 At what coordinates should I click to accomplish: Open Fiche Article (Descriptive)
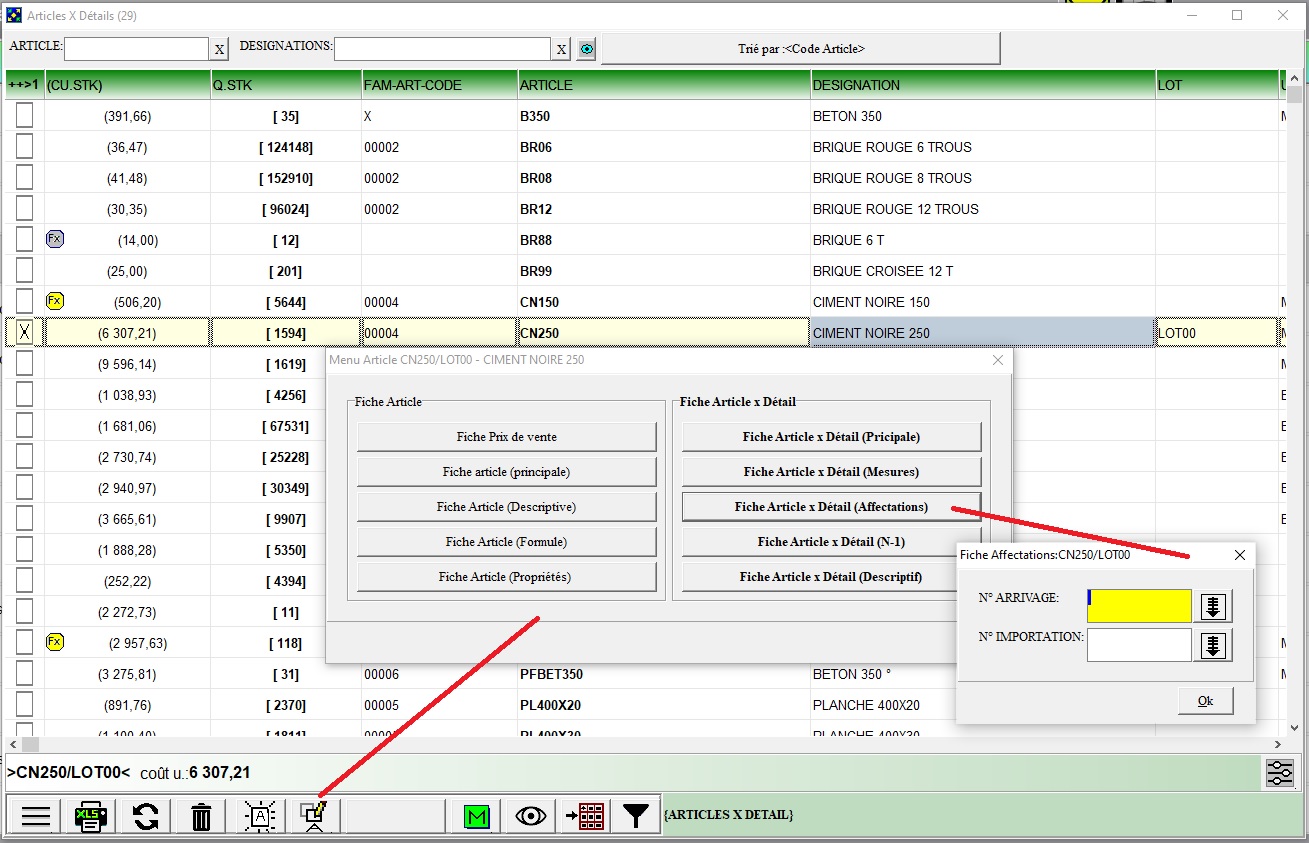click(x=506, y=507)
